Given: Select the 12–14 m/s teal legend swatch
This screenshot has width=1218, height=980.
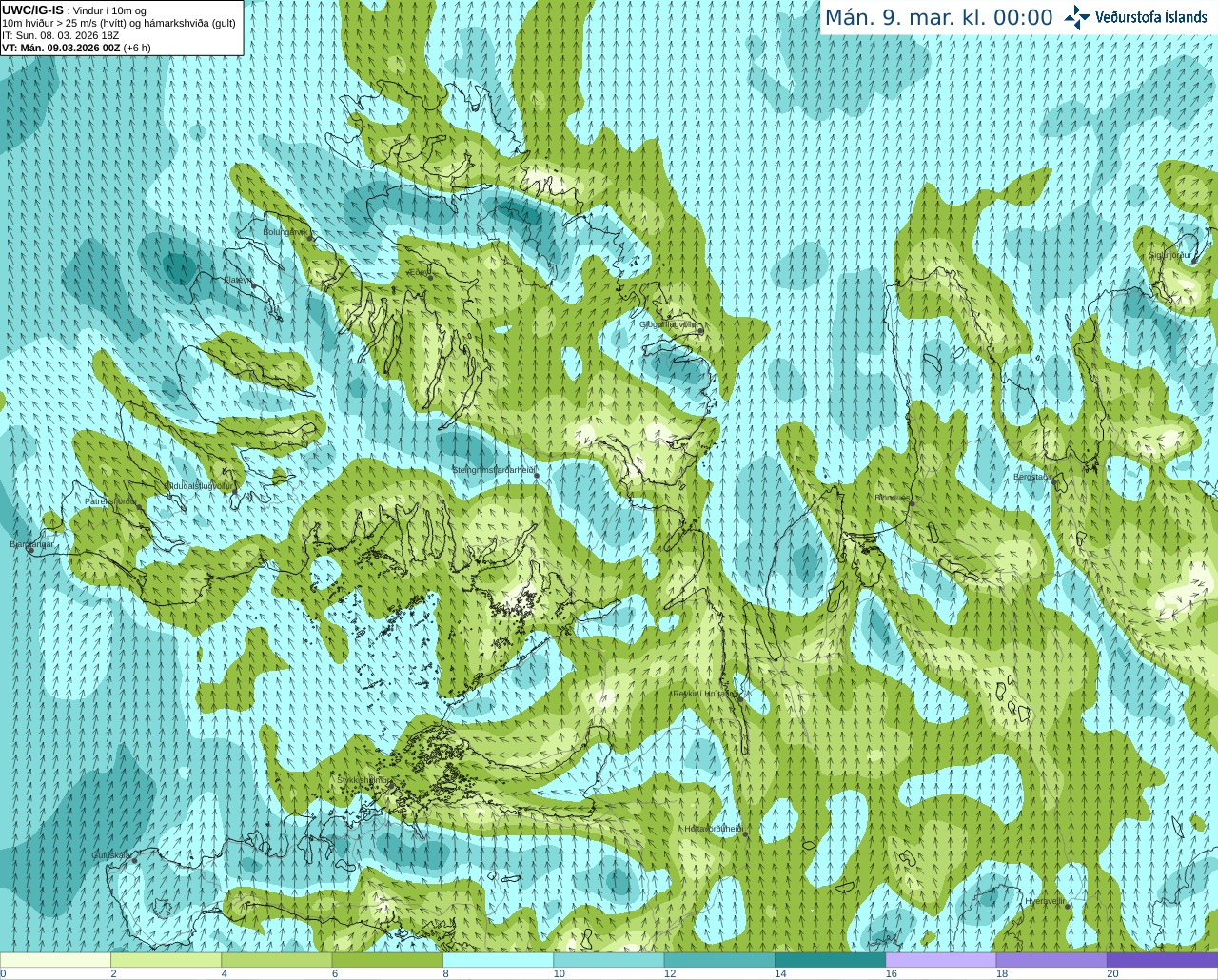Looking at the screenshot, I should tap(719, 960).
